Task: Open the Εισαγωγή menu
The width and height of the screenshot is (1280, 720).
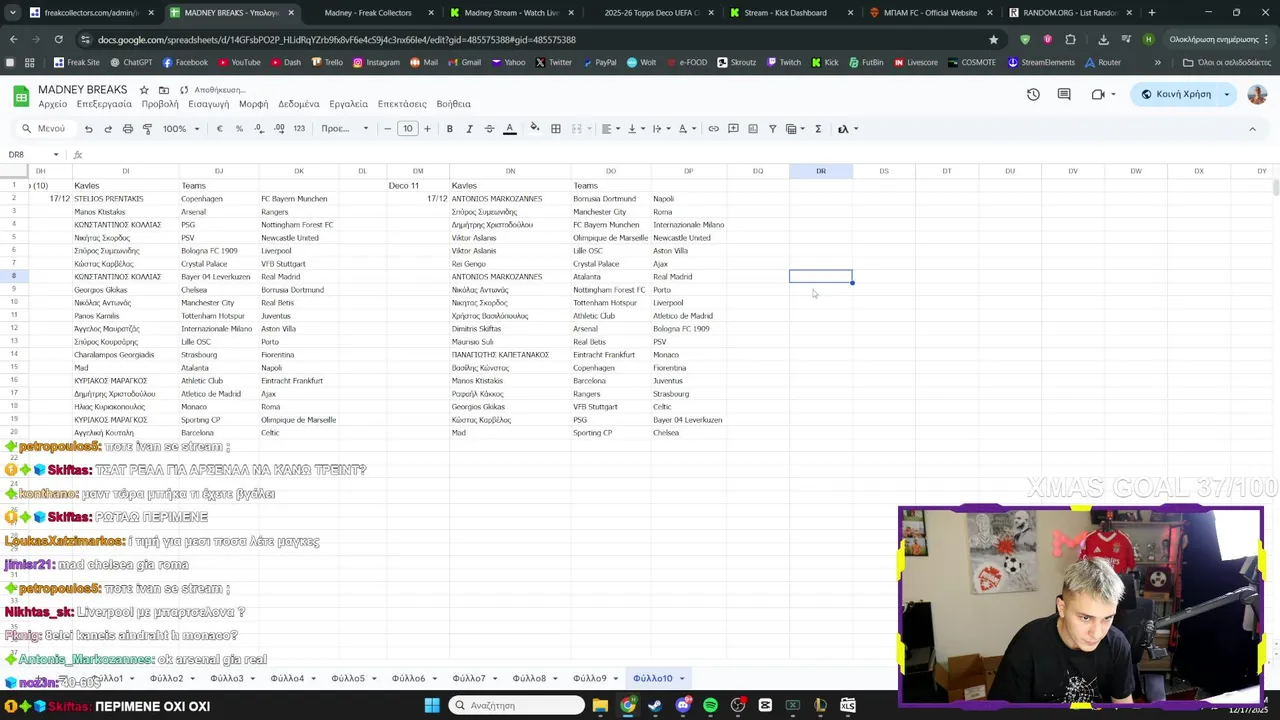Action: (x=209, y=104)
